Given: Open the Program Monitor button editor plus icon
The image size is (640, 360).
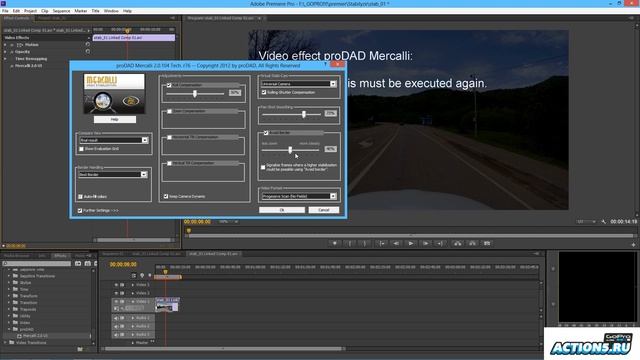Looking at the screenshot, I should (x=633, y=245).
